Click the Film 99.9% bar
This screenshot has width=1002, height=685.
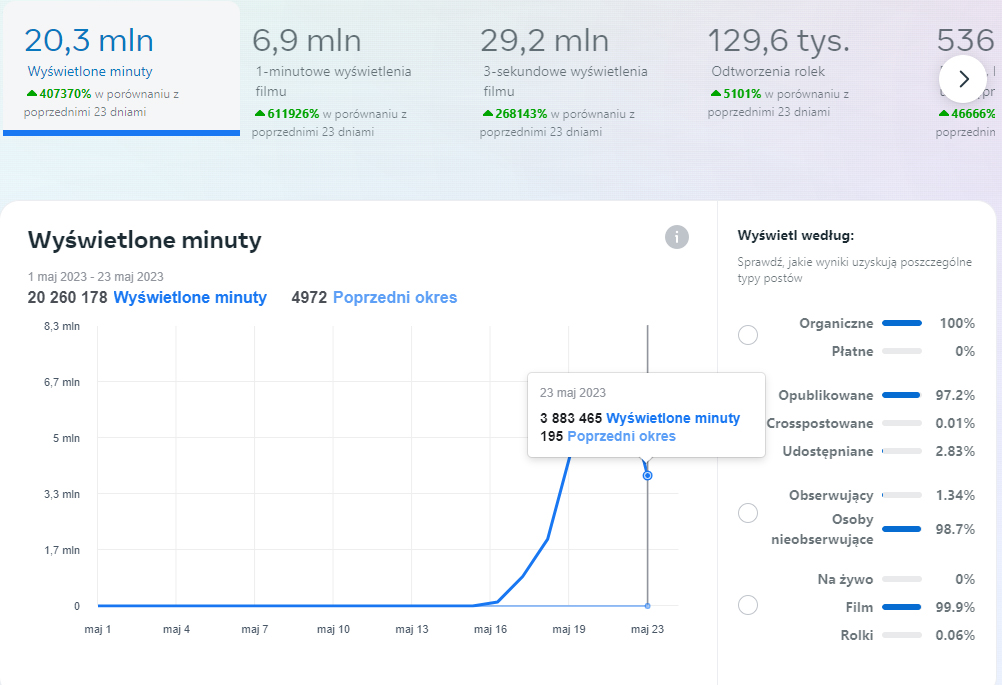[x=902, y=607]
